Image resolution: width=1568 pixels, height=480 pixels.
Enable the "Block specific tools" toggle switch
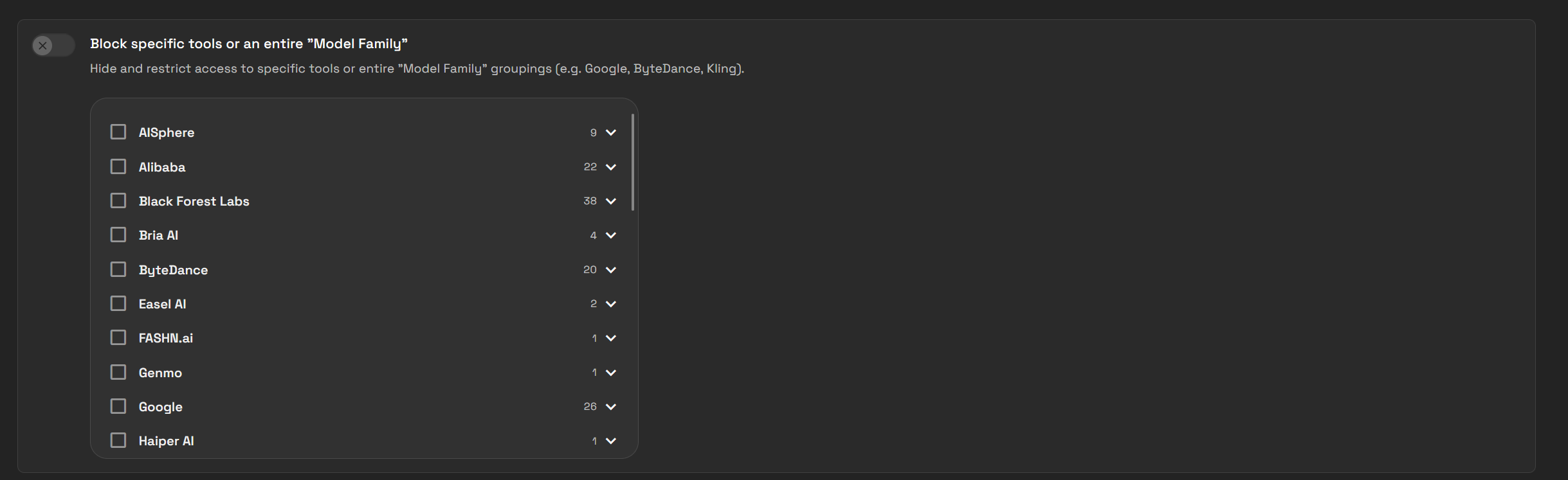(53, 45)
